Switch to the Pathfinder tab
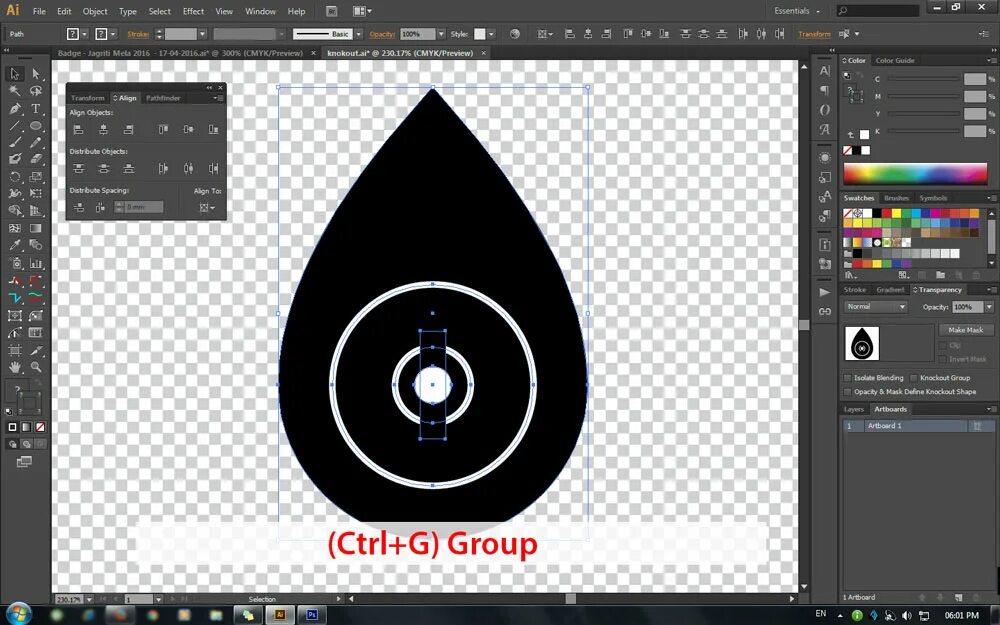 163,98
